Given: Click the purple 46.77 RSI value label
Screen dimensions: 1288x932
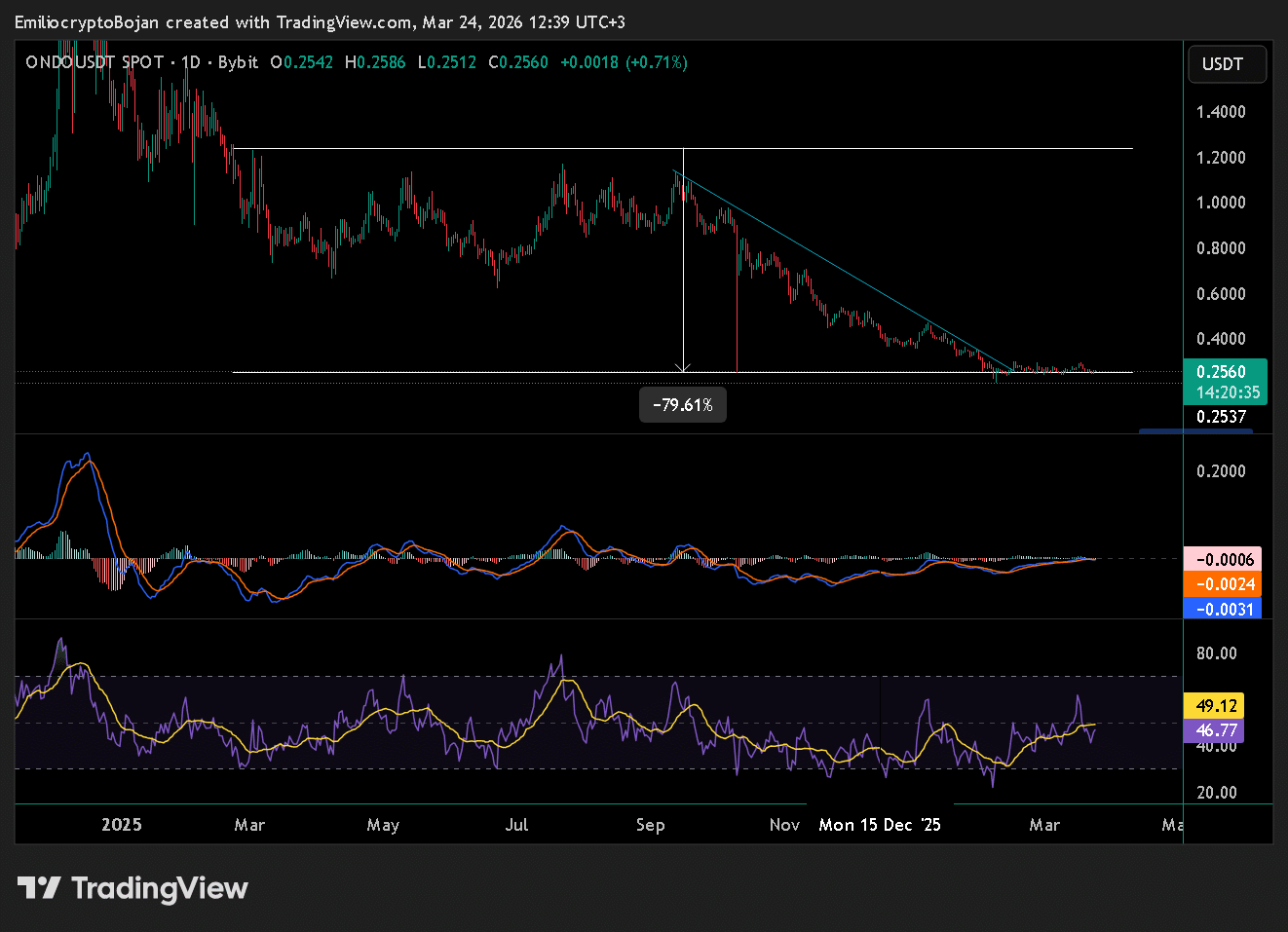Looking at the screenshot, I should click(1216, 730).
